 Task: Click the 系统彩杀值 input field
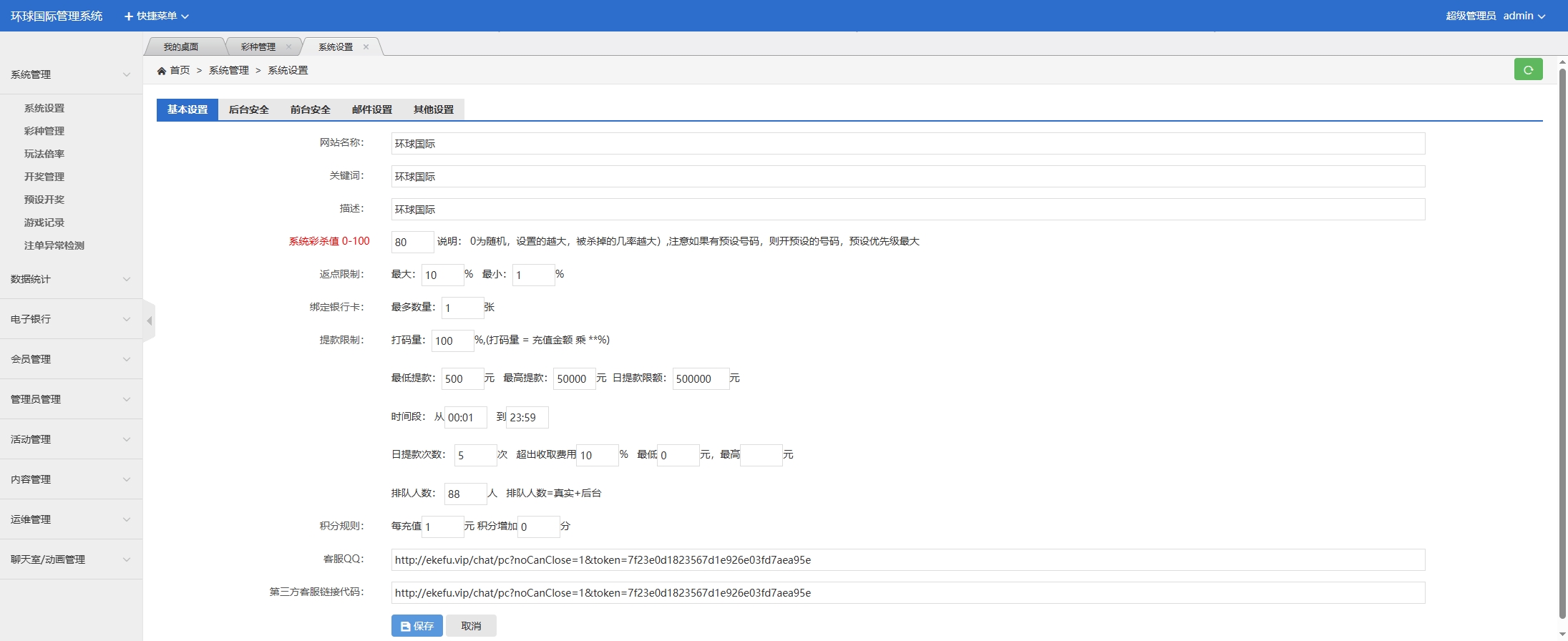412,243
